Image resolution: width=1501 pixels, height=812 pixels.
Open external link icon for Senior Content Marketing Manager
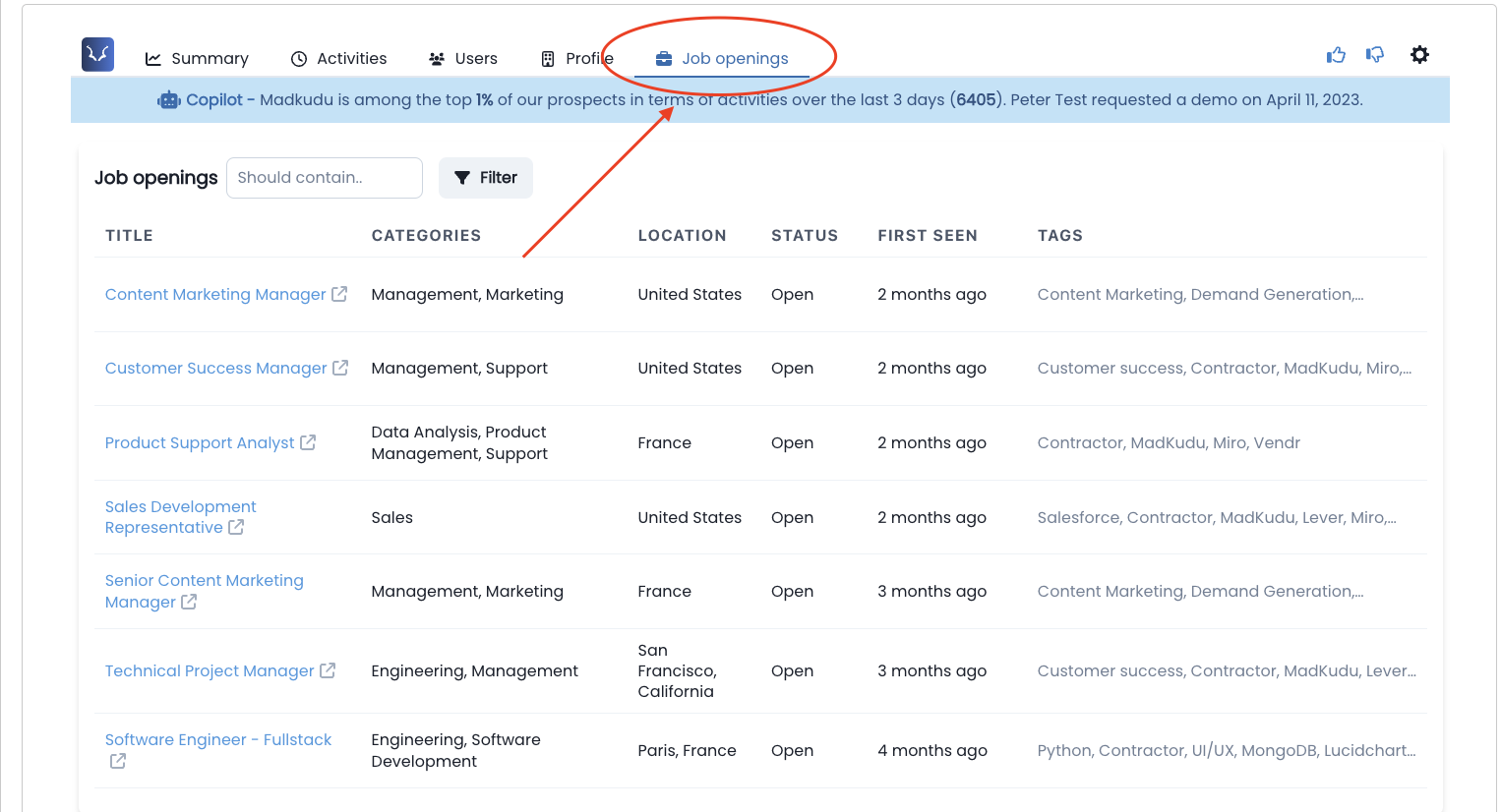(189, 602)
